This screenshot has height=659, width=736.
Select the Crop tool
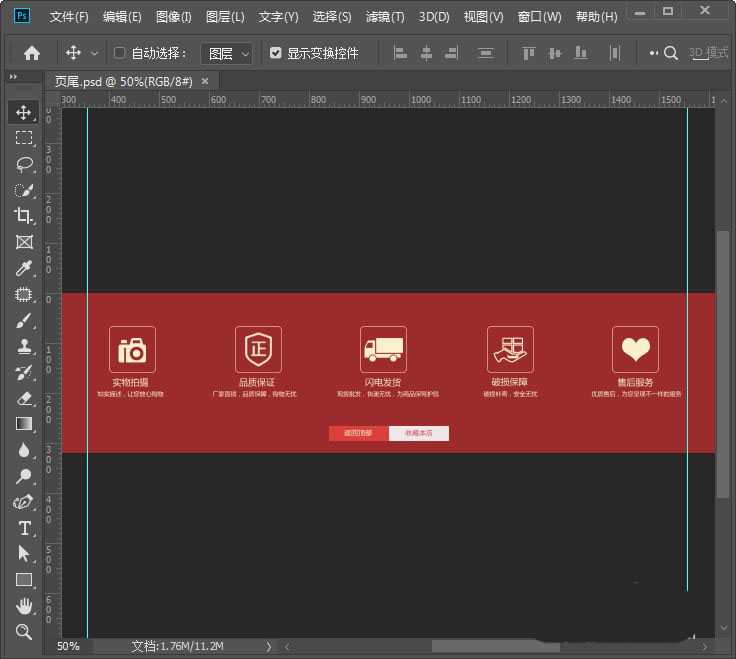click(24, 216)
